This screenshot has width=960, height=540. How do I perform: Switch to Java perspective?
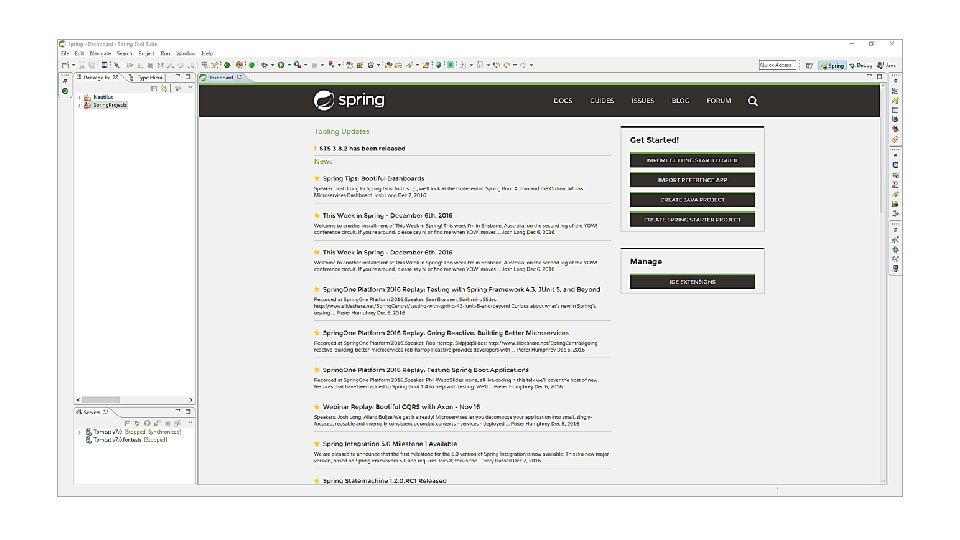[x=887, y=66]
